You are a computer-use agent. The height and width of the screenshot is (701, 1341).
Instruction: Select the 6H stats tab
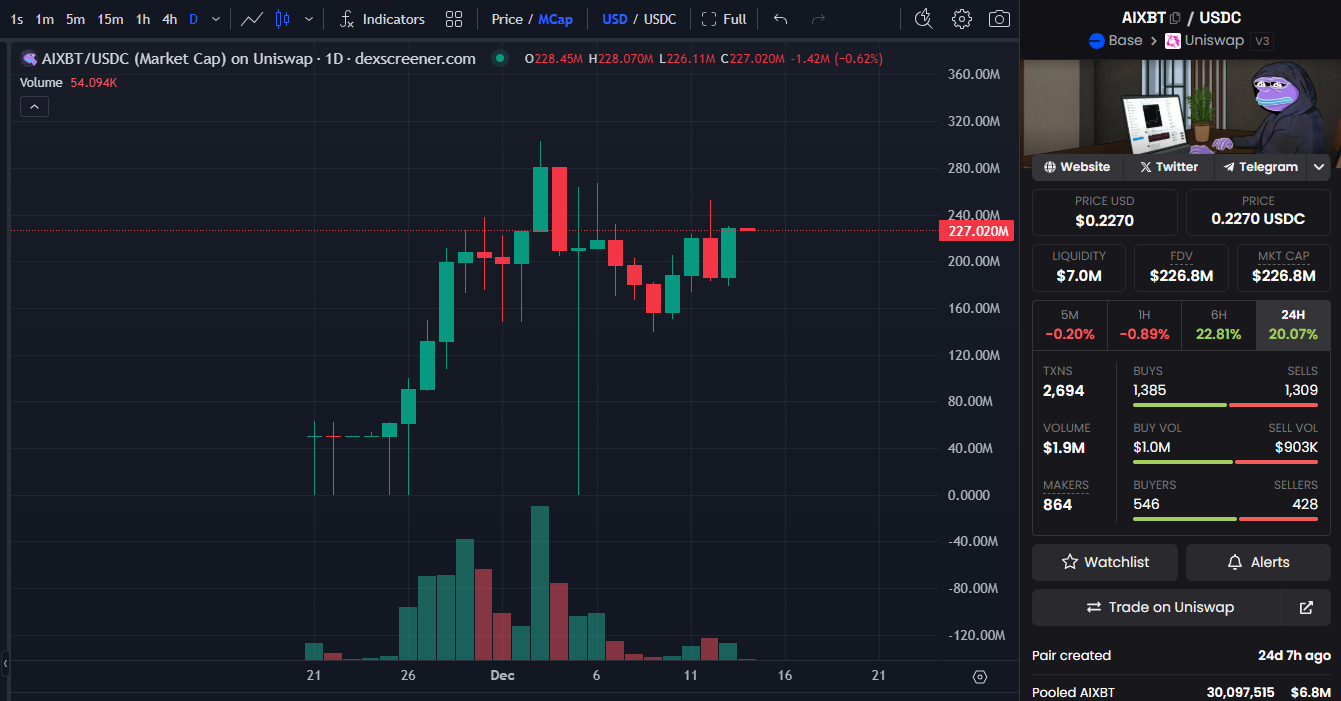(1218, 325)
